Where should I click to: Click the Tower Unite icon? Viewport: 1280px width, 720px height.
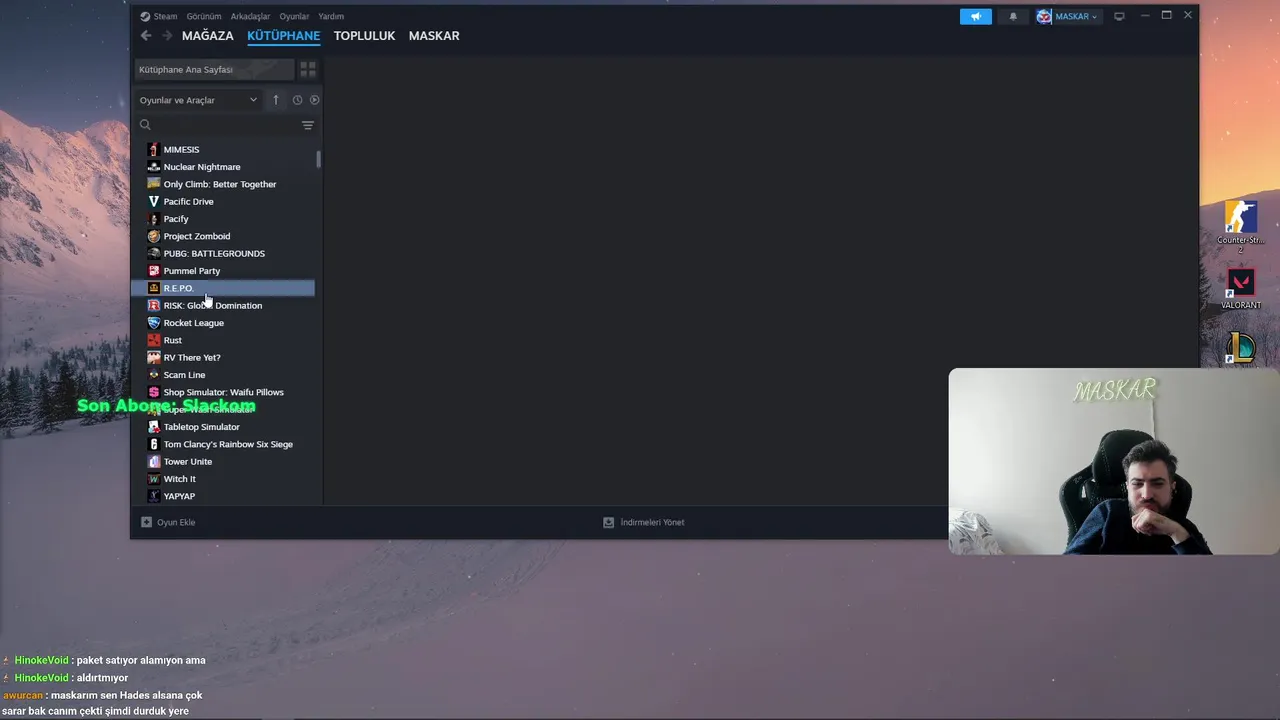pyautogui.click(x=153, y=462)
